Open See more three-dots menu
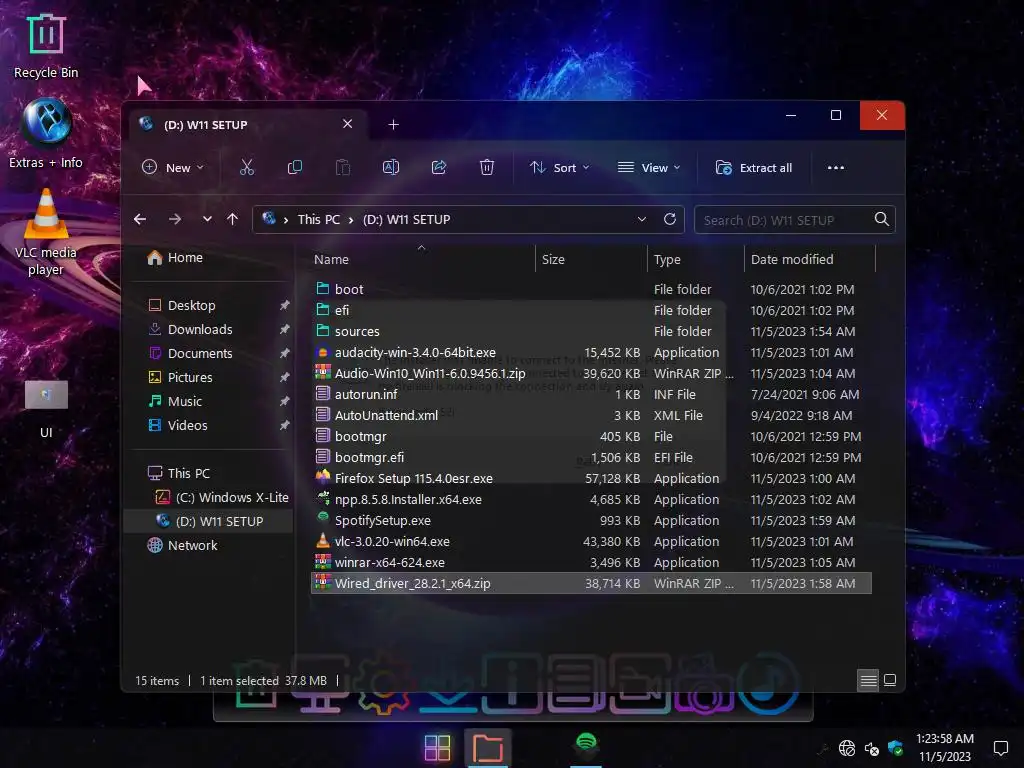1024x768 pixels. [x=835, y=168]
